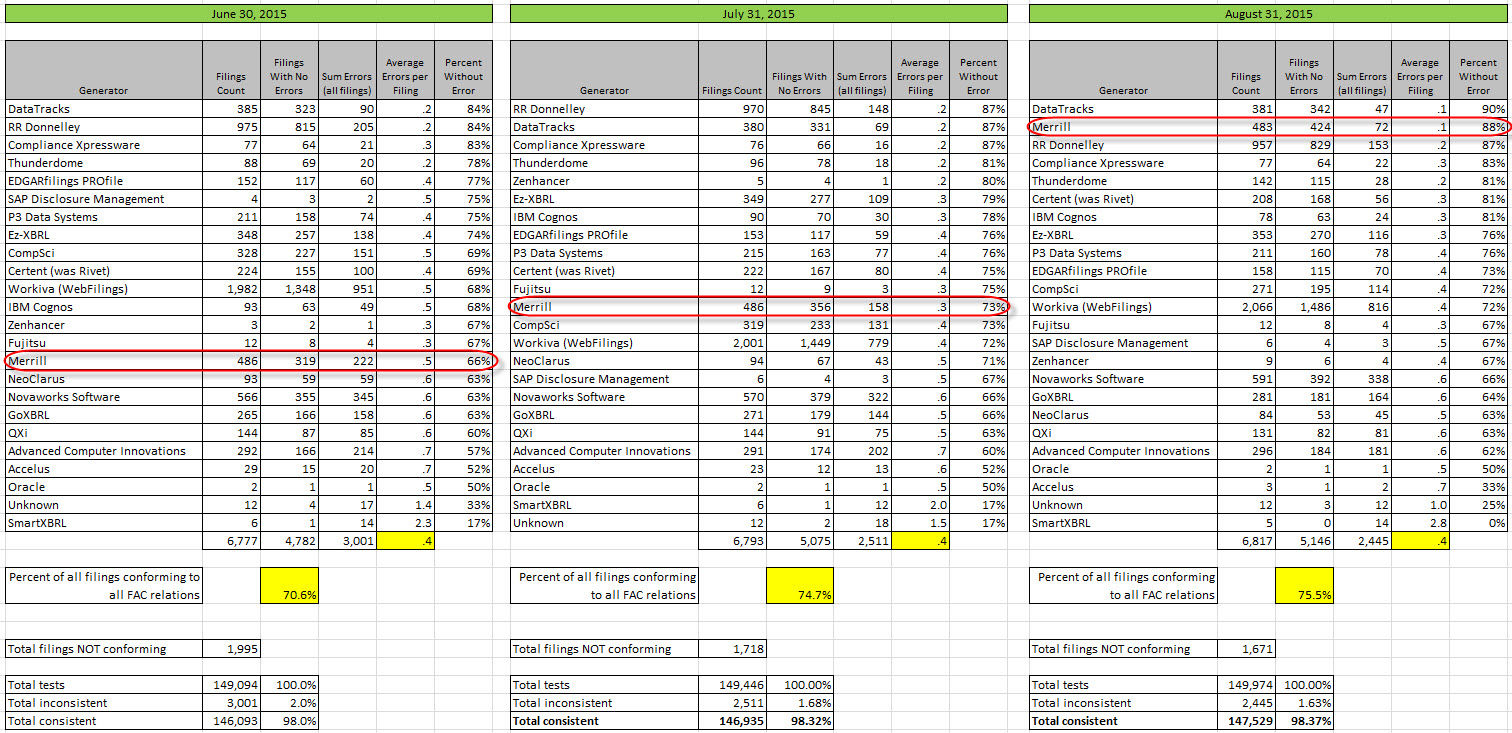This screenshot has height=733, width=1512.
Task: Select DataTracks row name in June 30 table
Action: 39,109
